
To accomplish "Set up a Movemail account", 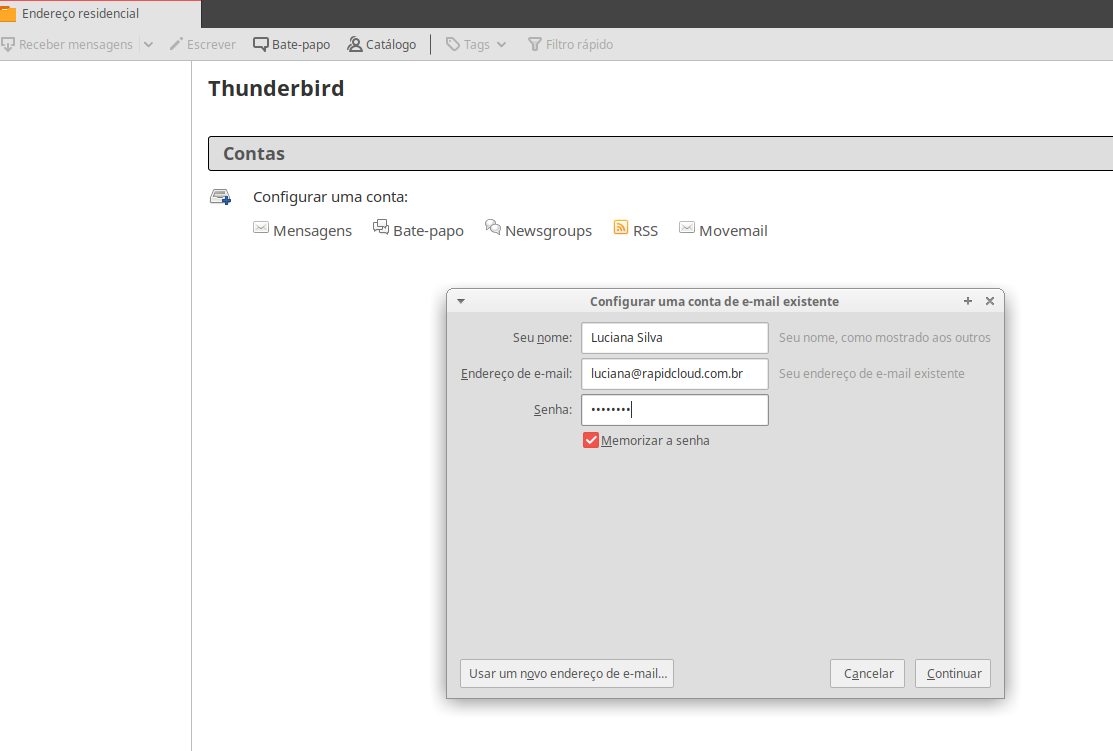I will [x=723, y=230].
